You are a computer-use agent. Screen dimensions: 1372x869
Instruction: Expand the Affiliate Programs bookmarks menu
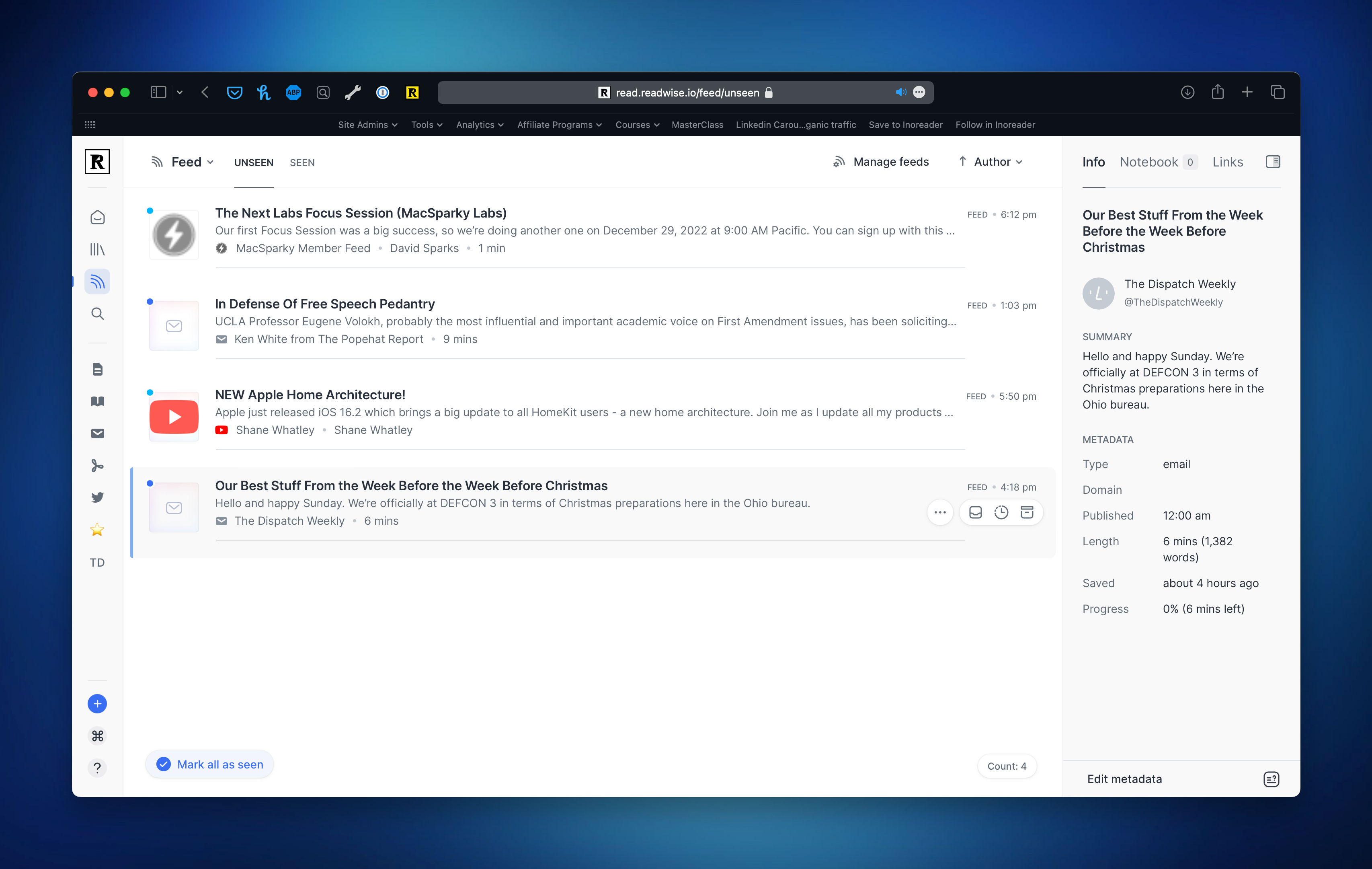click(x=559, y=125)
